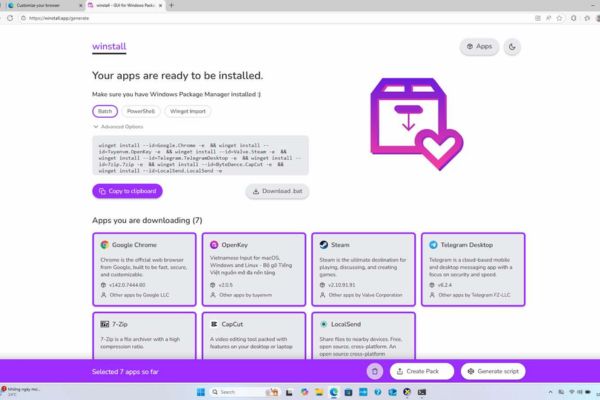The height and width of the screenshot is (400, 600).
Task: Click Steam version v2.10.91.91 text
Action: (342, 285)
